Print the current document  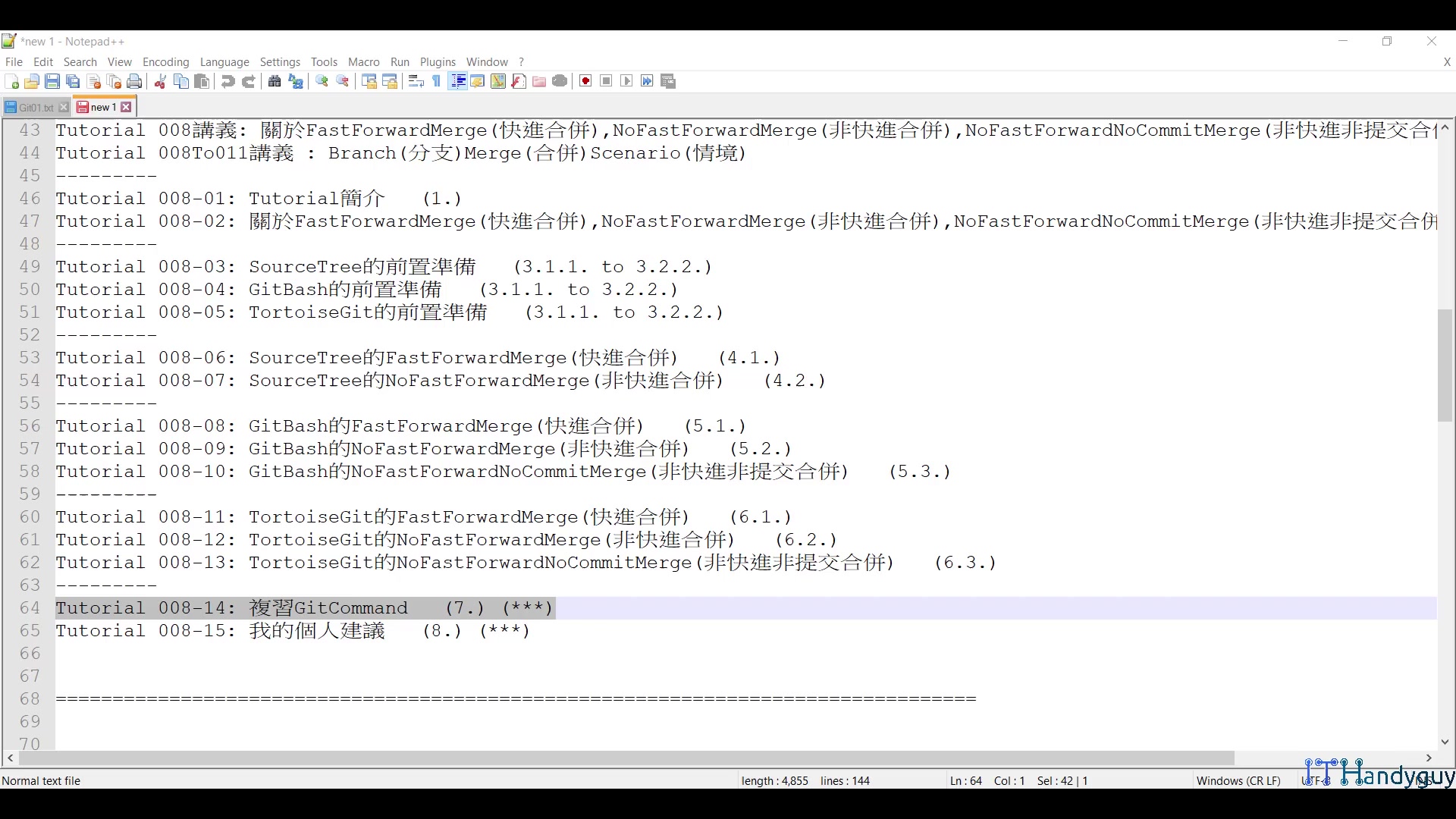click(134, 81)
